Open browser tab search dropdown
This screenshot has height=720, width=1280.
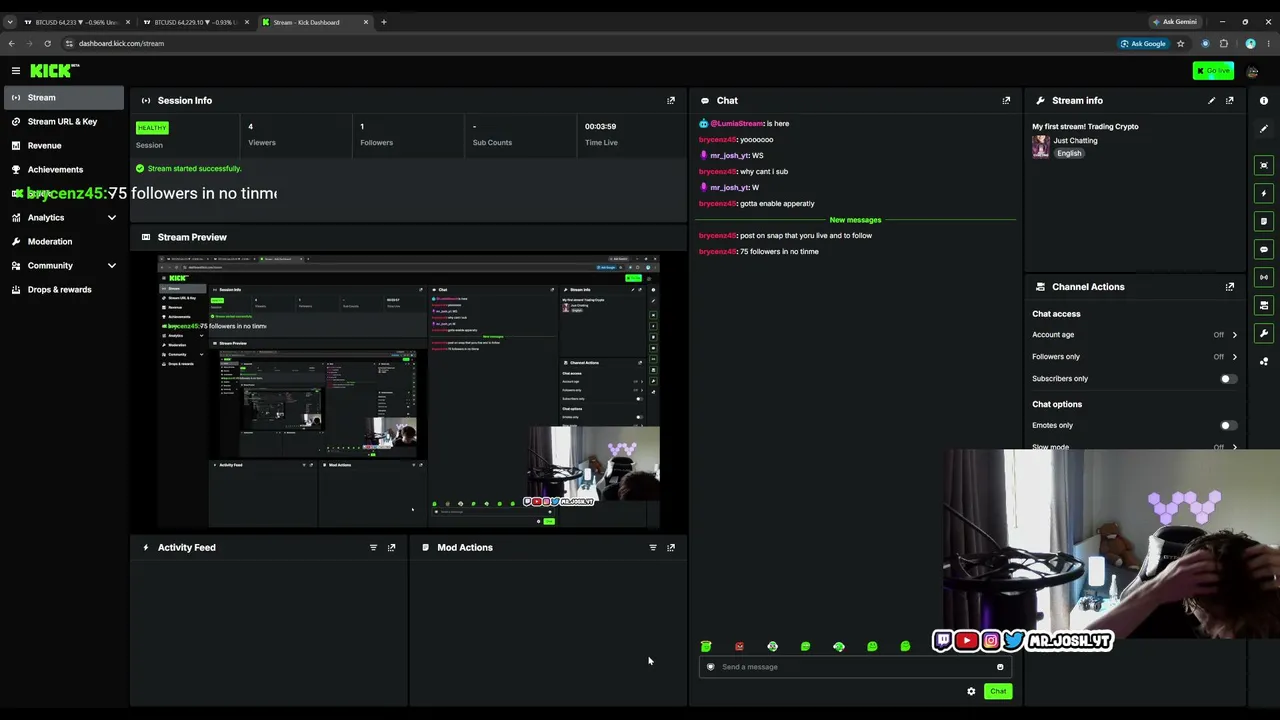(x=10, y=22)
